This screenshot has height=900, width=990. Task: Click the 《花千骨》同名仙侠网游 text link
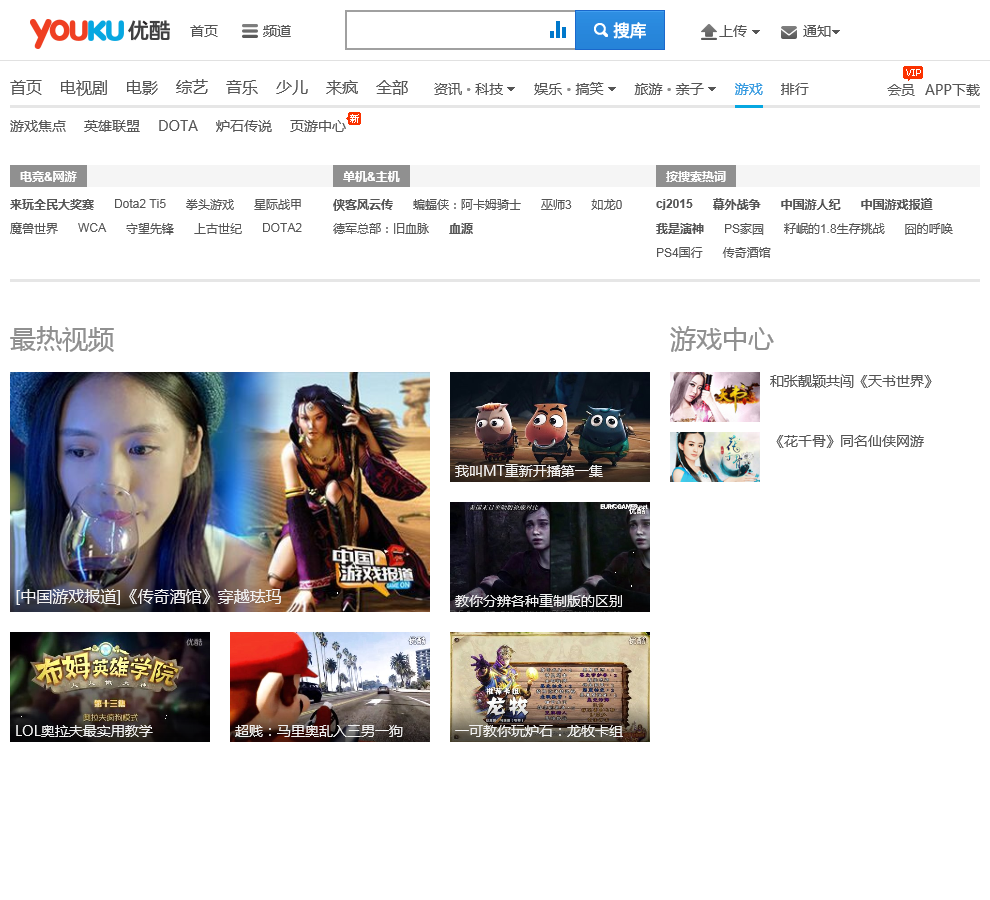(849, 441)
